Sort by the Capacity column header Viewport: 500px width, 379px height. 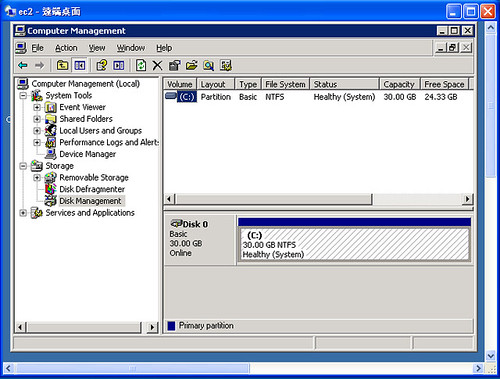(x=400, y=84)
